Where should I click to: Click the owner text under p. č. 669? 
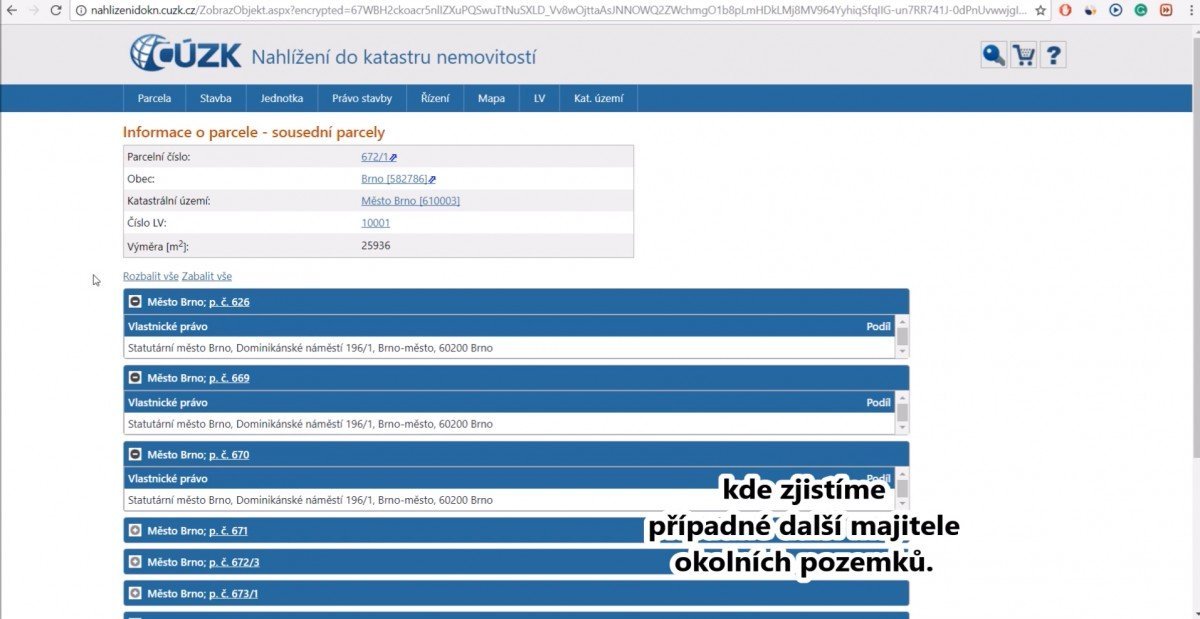[310, 424]
